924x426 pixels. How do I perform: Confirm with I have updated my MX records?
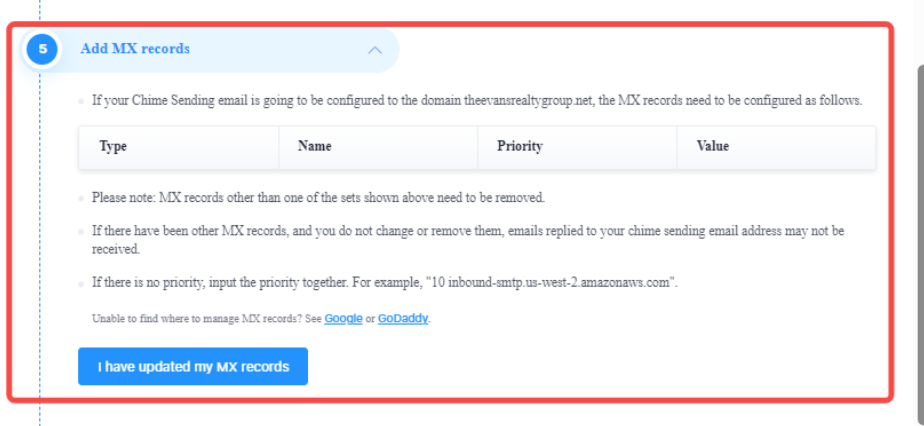click(x=193, y=366)
